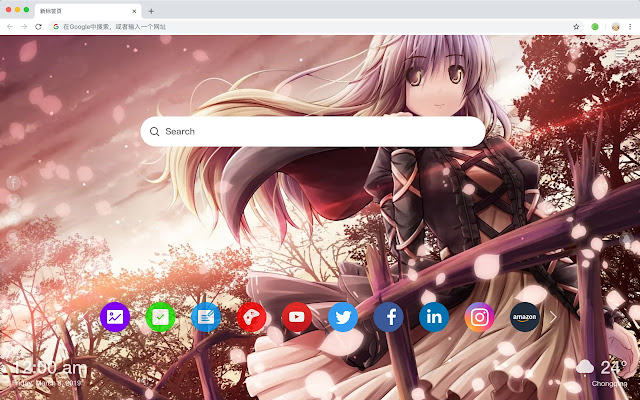Click the green extension icon in the toolbar
The width and height of the screenshot is (640, 400).
[595, 27]
